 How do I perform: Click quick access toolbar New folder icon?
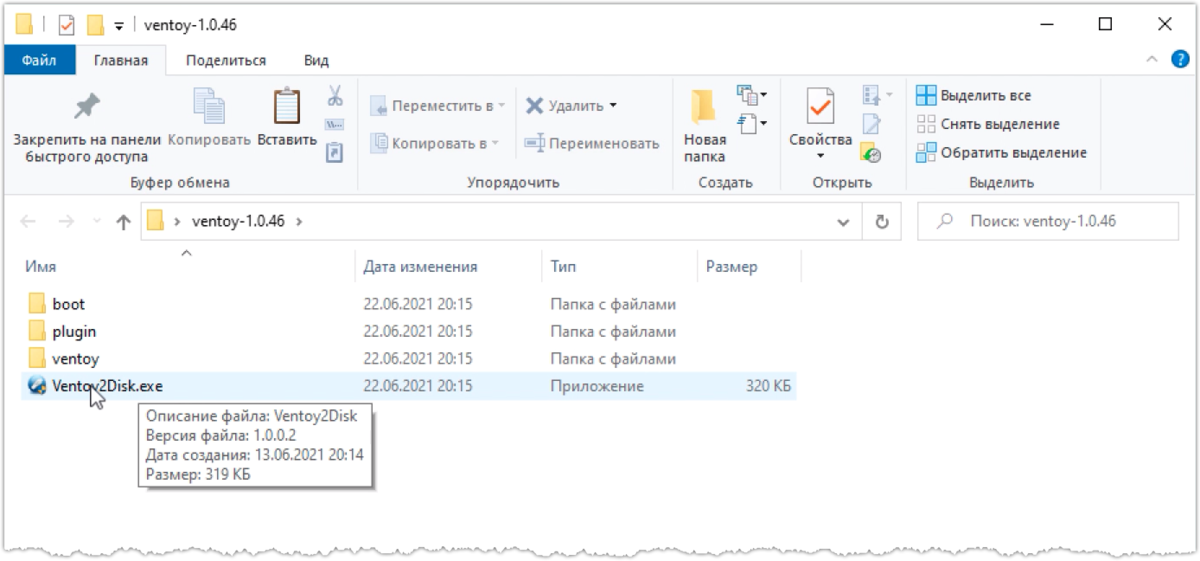point(95,24)
